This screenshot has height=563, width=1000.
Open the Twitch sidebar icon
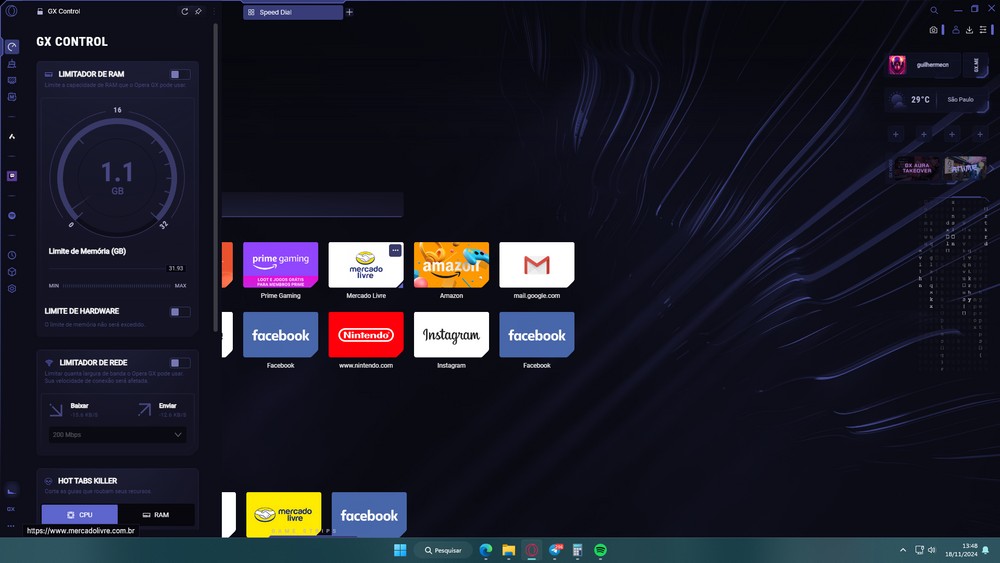12,175
